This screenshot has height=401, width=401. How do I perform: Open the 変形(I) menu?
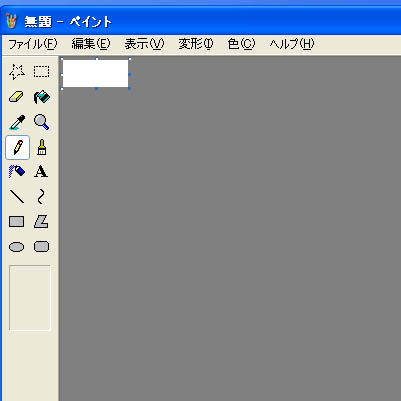196,44
